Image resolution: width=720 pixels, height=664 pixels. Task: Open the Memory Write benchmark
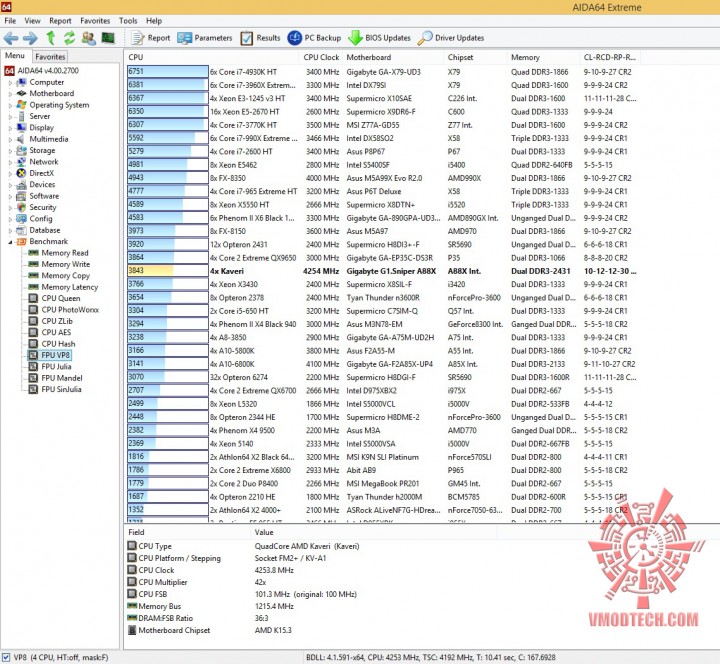(66, 264)
